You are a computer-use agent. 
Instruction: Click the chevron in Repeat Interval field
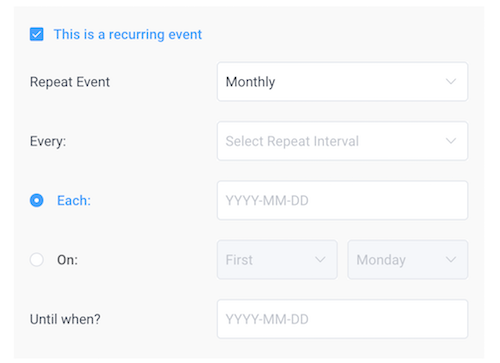(x=451, y=141)
